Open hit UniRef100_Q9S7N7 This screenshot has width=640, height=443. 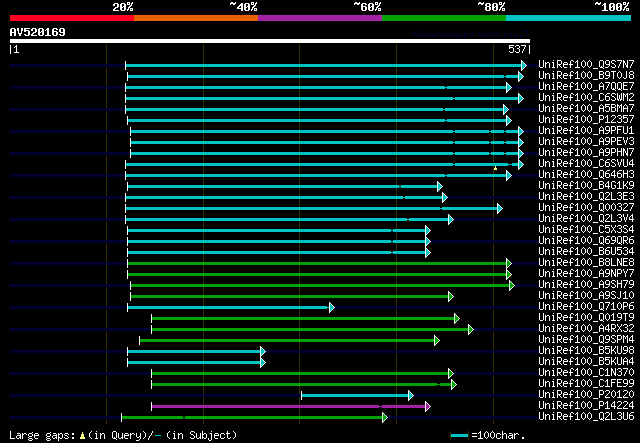pos(586,64)
